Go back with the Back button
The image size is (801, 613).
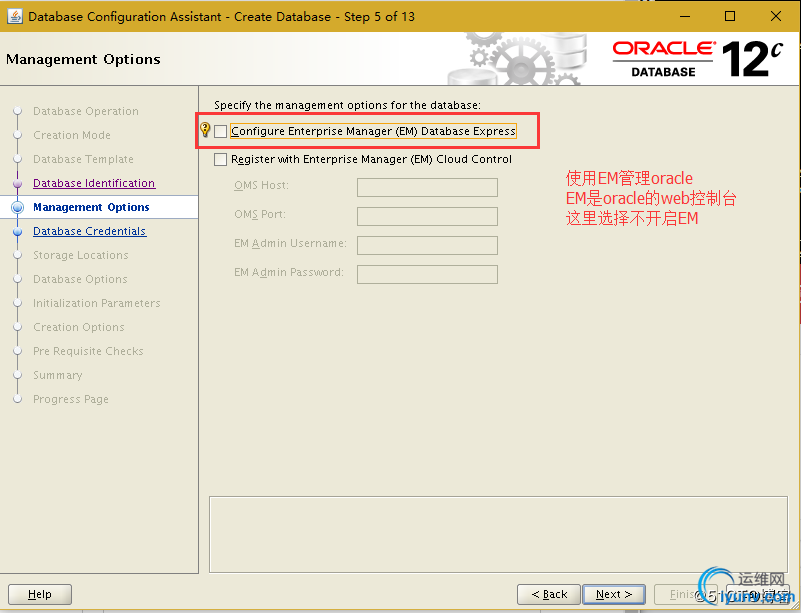(x=549, y=594)
